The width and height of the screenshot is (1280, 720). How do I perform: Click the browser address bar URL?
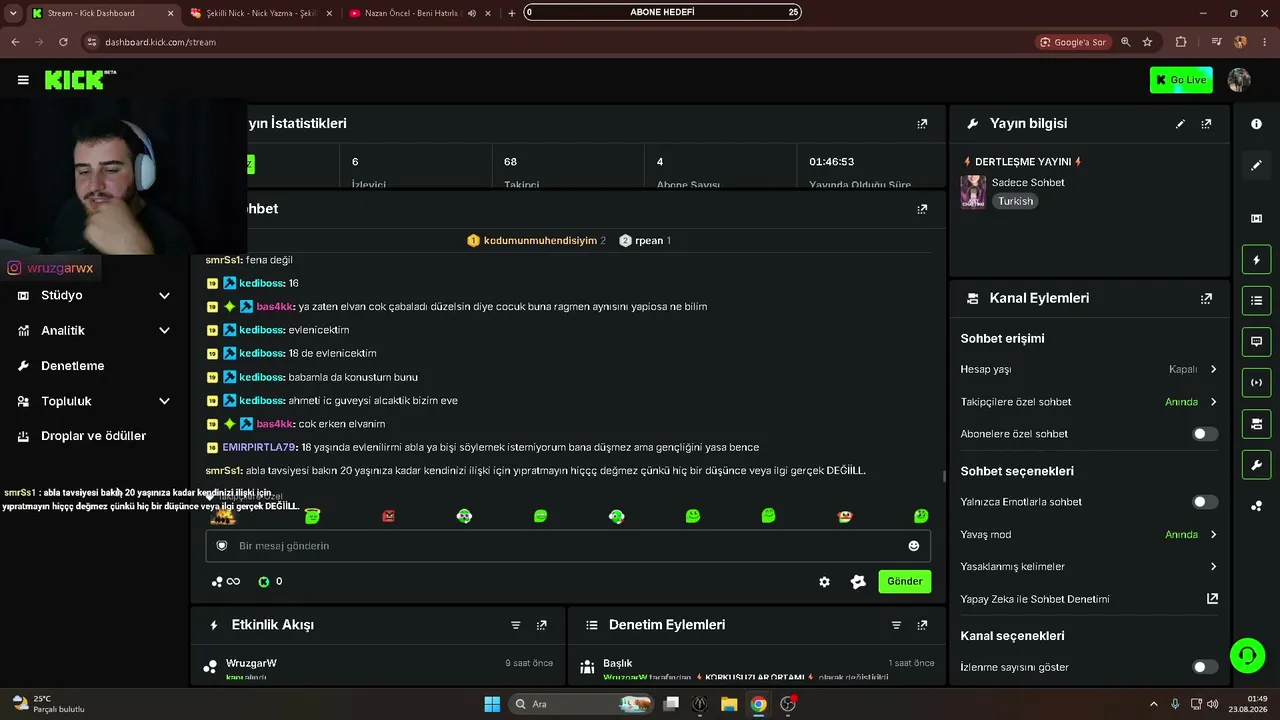click(160, 42)
